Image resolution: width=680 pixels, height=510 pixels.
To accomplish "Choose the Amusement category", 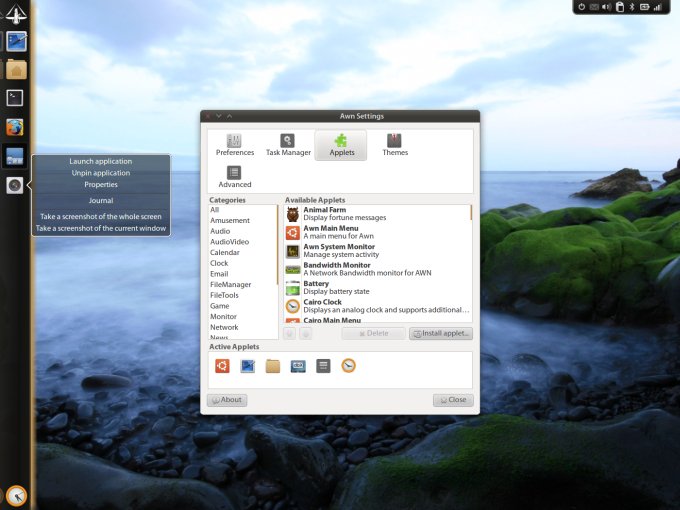I will (x=230, y=220).
